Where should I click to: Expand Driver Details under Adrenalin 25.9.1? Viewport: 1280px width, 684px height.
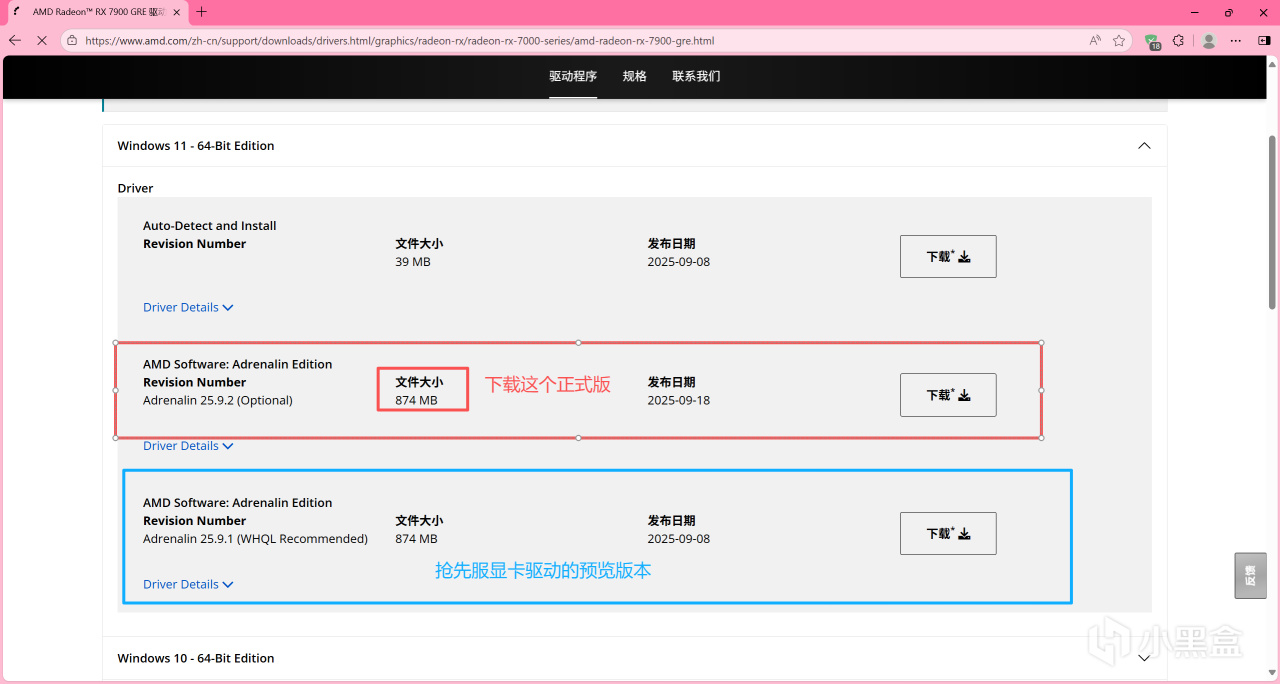[188, 584]
